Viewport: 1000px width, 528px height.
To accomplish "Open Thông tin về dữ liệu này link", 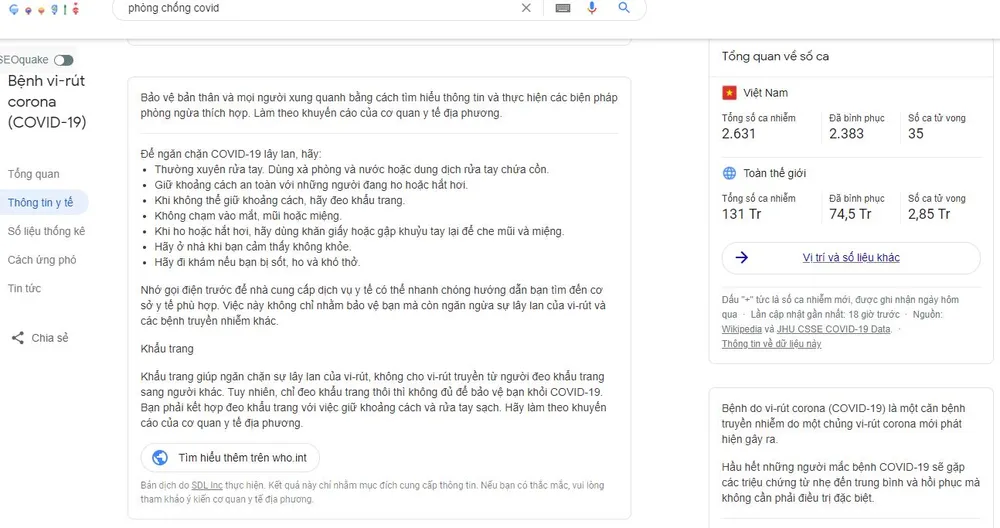I will pos(771,344).
